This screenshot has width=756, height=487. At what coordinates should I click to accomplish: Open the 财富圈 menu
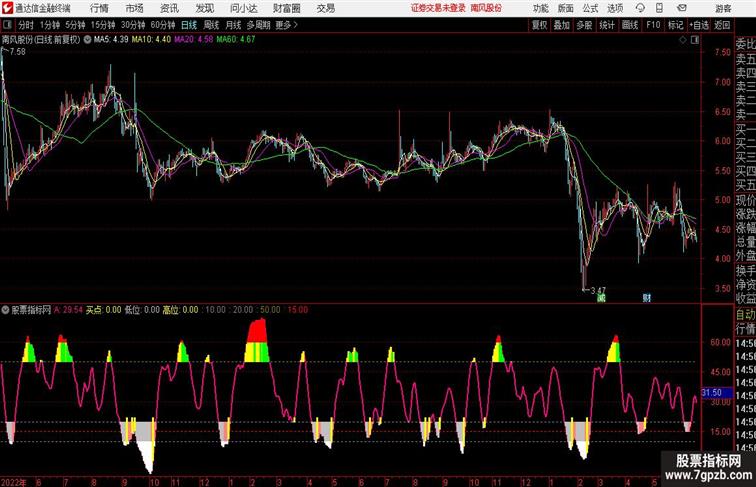pos(286,8)
